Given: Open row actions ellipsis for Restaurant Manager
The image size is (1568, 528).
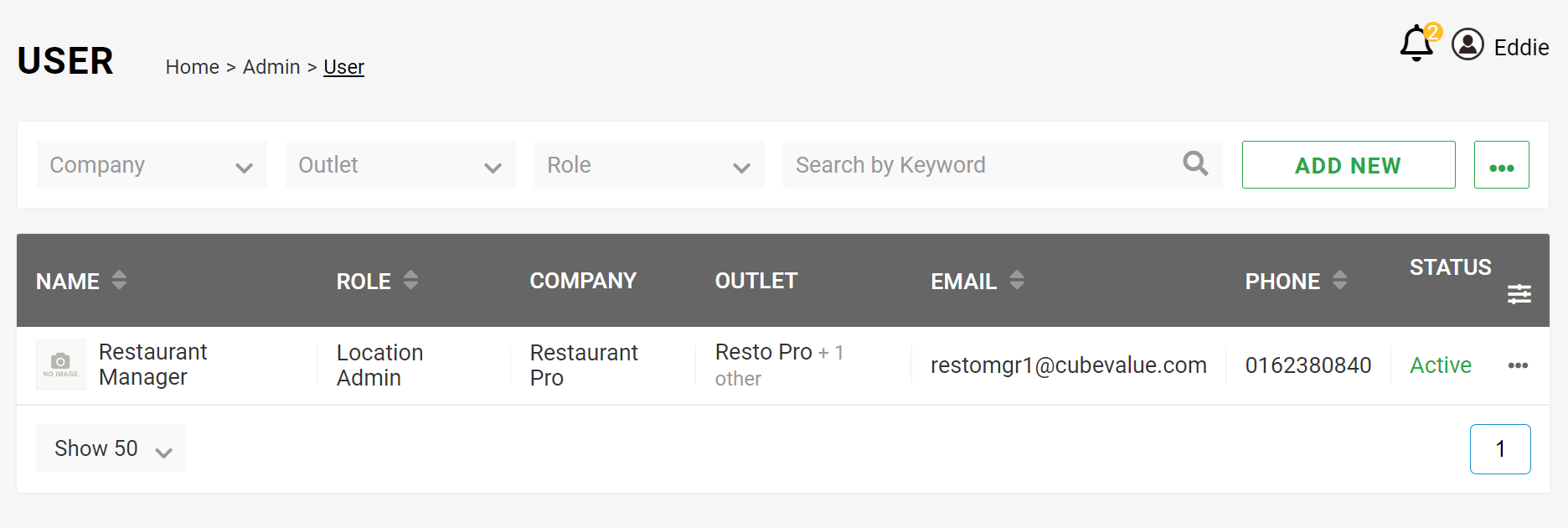Looking at the screenshot, I should coord(1519,365).
